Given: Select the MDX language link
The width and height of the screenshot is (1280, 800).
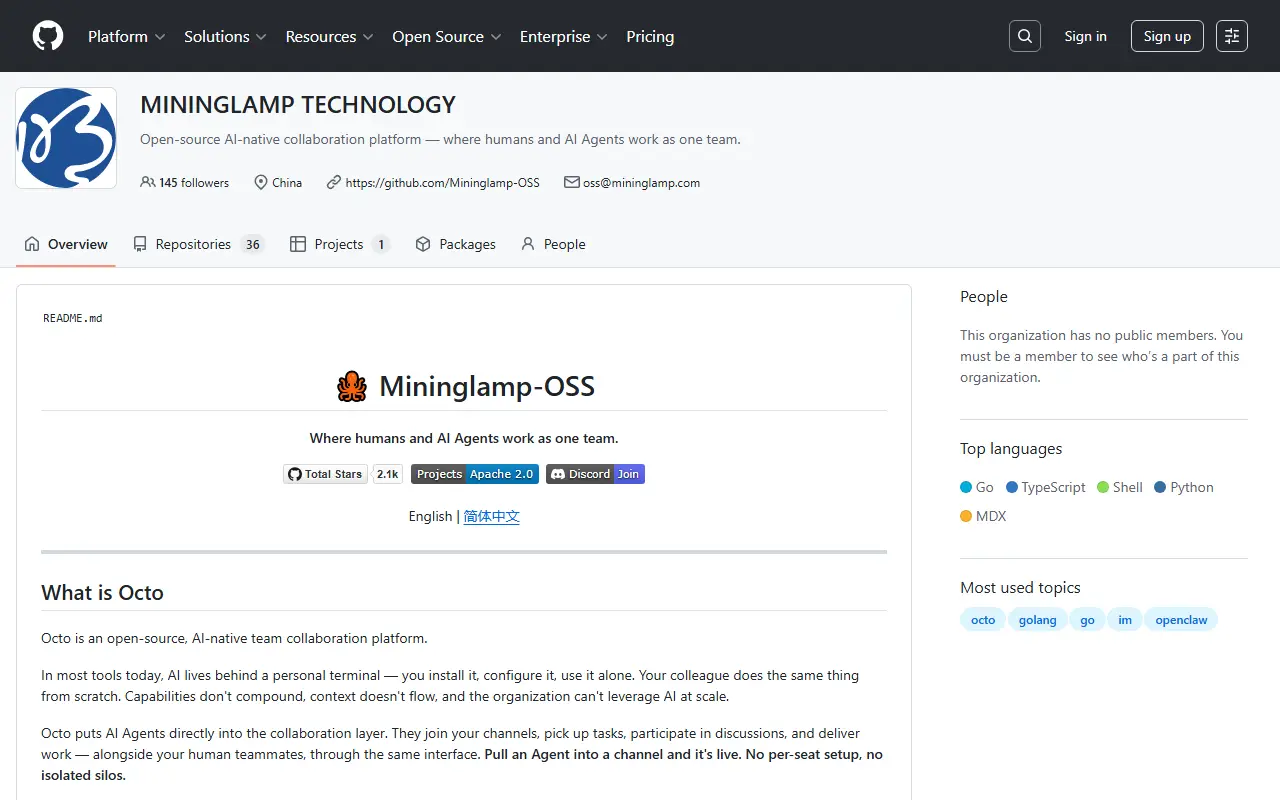Looking at the screenshot, I should pos(983,516).
